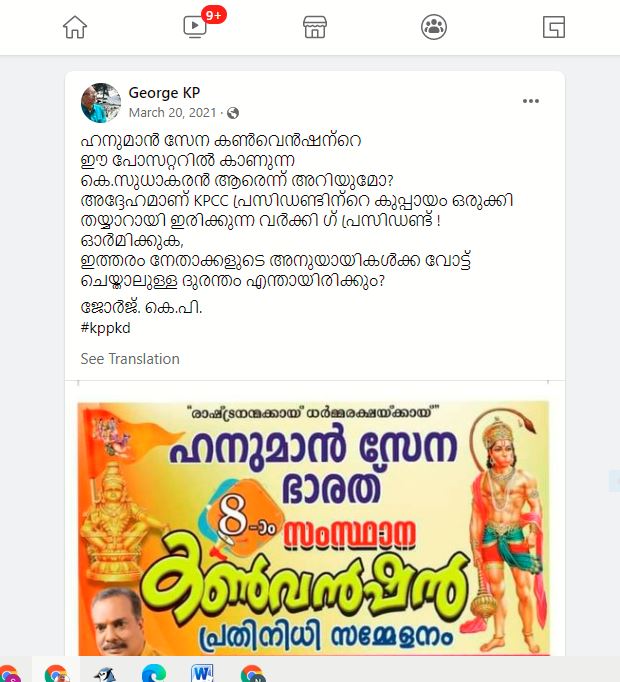The width and height of the screenshot is (620, 682).
Task: Click See Translation under the post
Action: click(130, 359)
